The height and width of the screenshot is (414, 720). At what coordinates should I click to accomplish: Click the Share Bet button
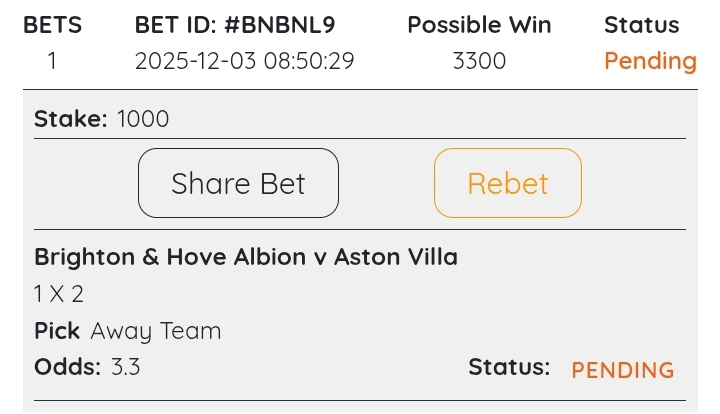238,183
